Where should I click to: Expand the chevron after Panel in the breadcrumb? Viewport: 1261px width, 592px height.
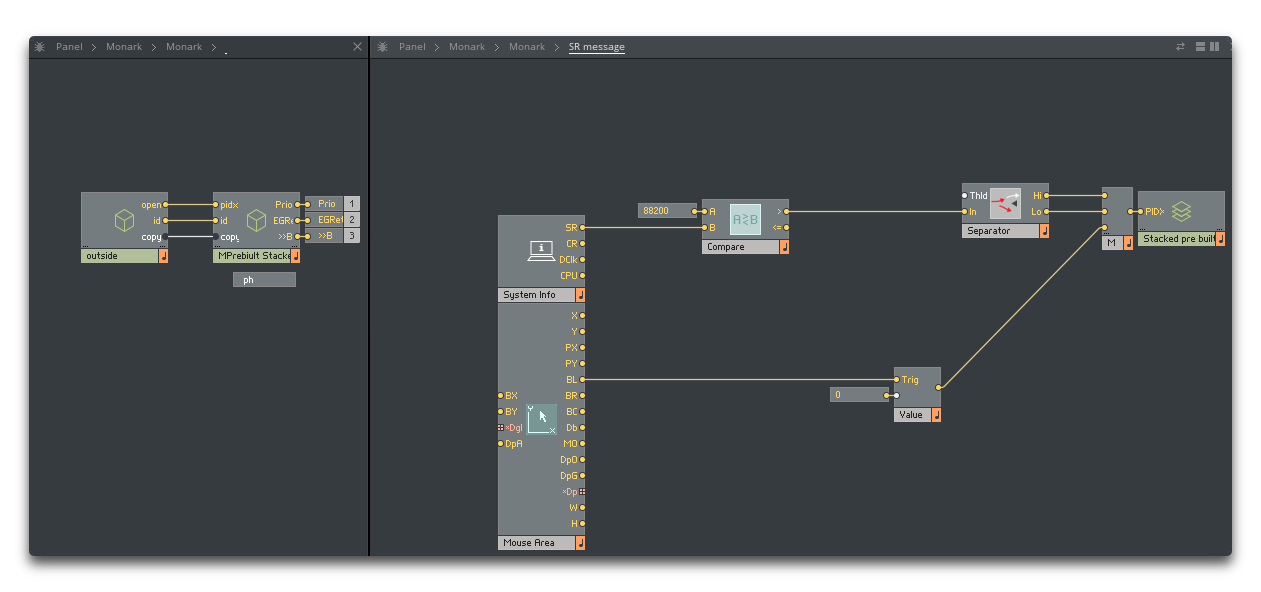(x=435, y=46)
